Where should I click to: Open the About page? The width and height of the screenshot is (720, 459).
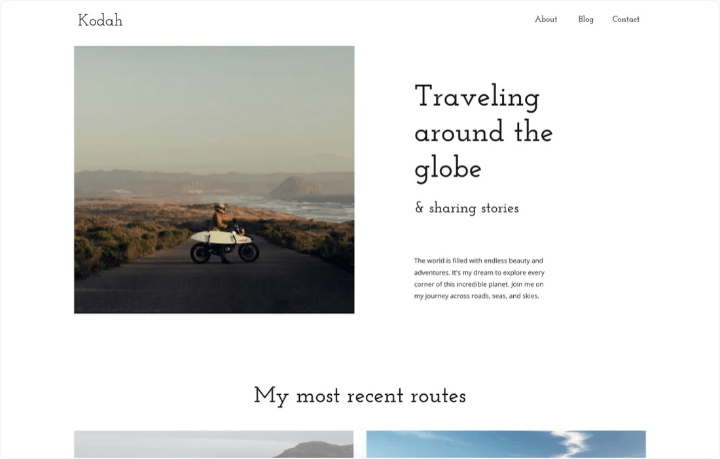coord(545,19)
